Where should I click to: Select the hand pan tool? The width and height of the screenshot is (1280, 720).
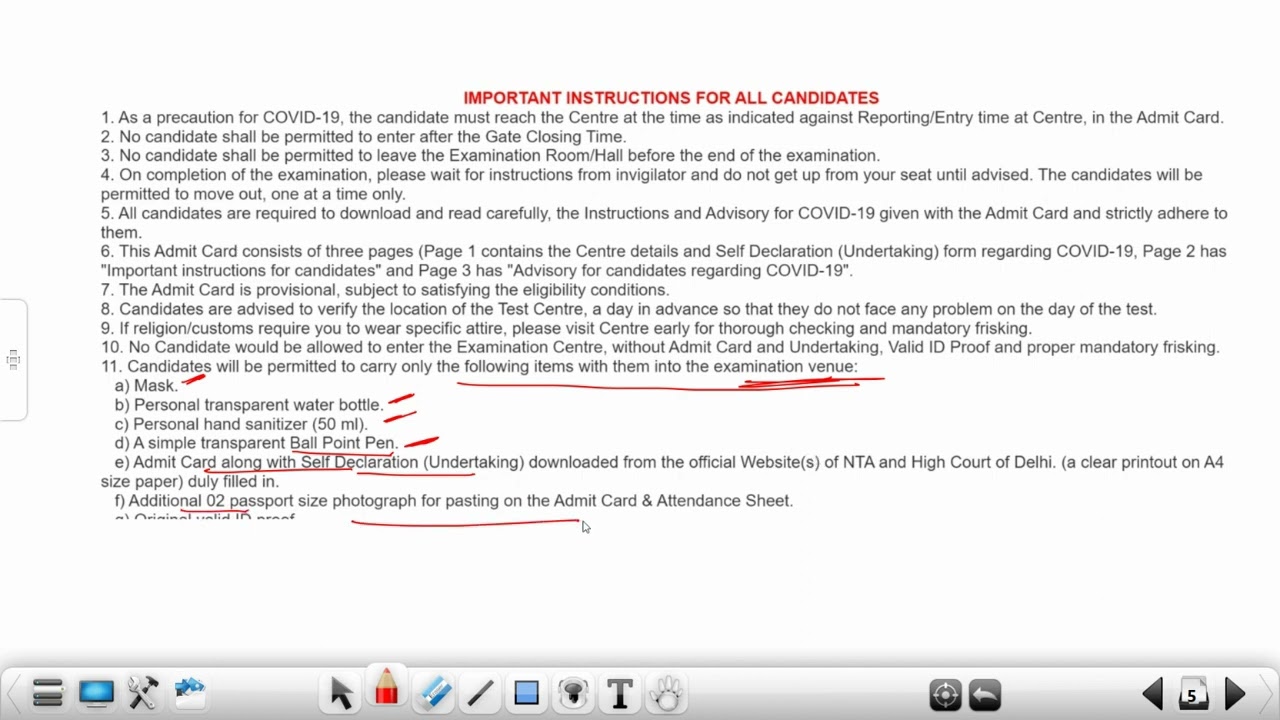[666, 692]
